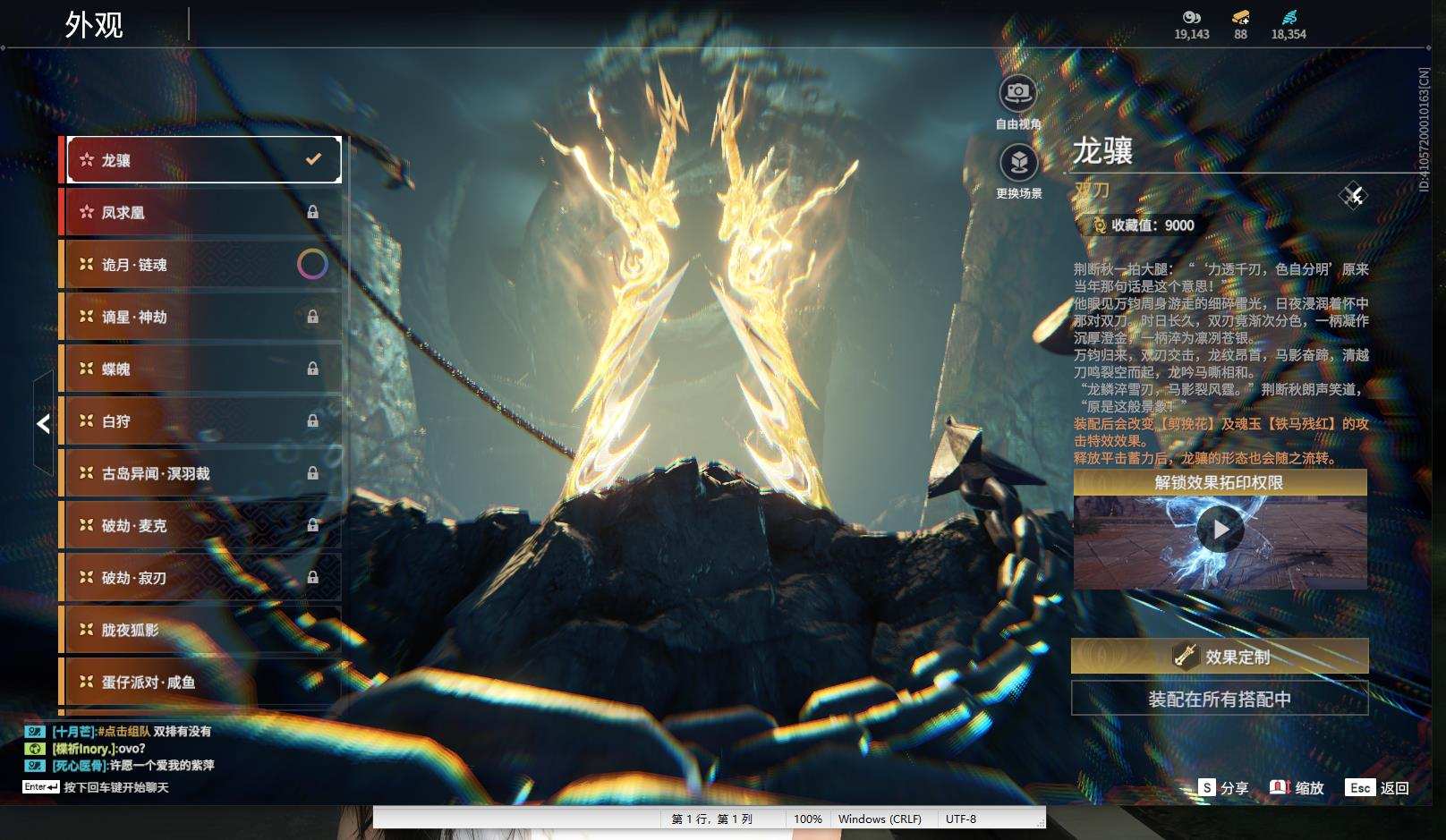Click the lock icon on 谪星·神劫

(312, 316)
